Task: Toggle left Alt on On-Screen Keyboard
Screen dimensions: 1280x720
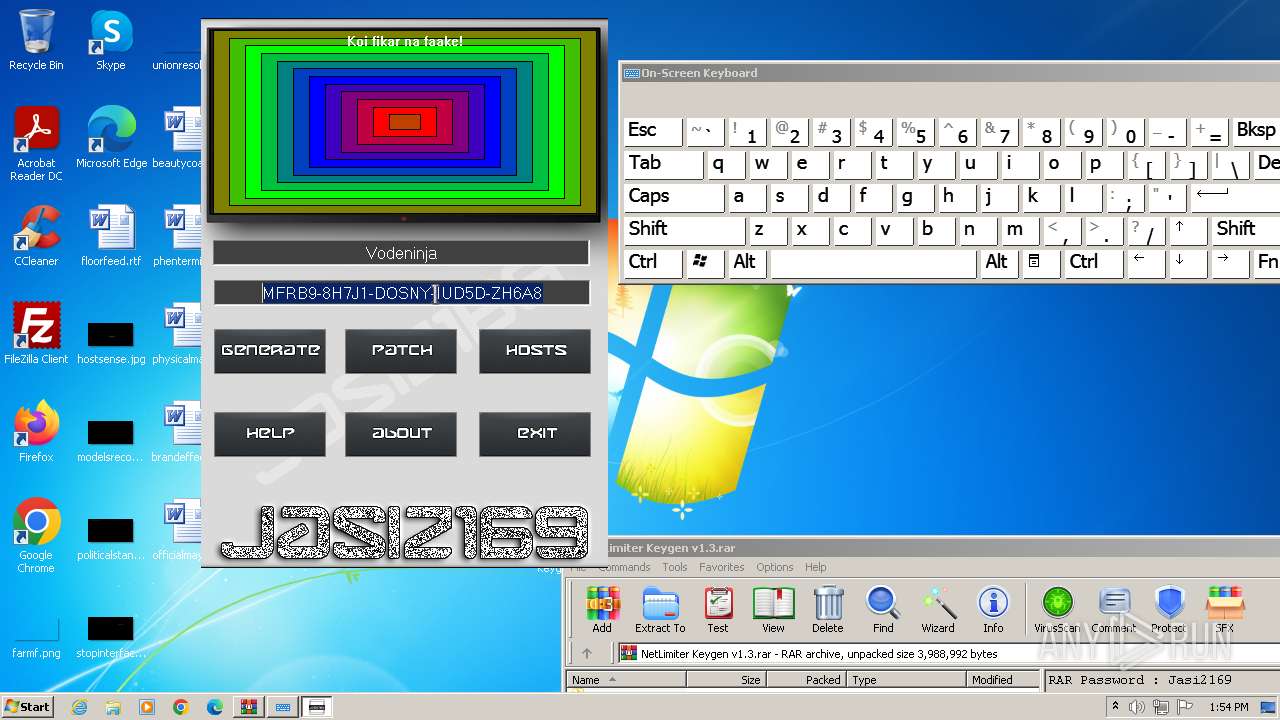Action: [748, 263]
